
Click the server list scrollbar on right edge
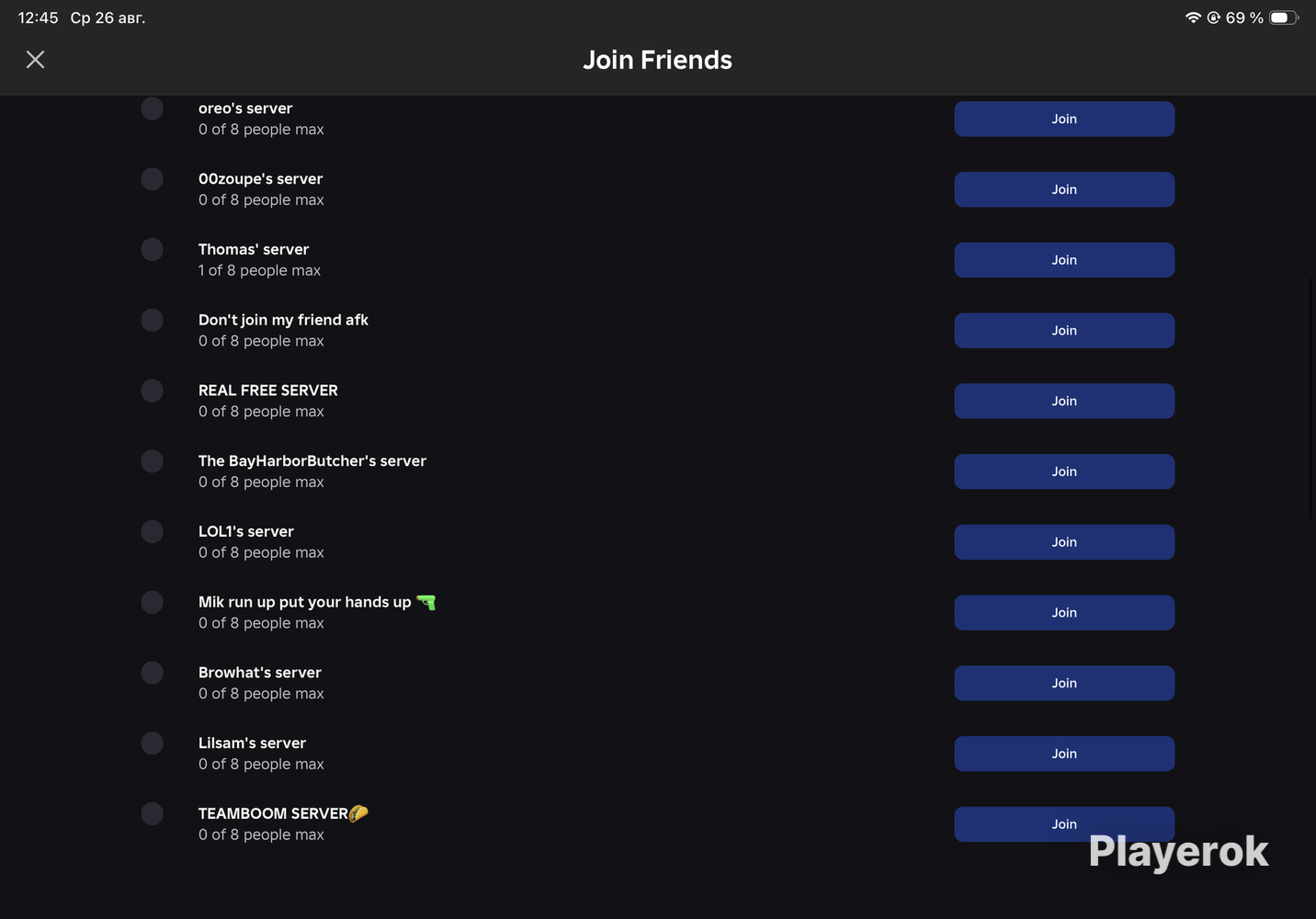1311,400
